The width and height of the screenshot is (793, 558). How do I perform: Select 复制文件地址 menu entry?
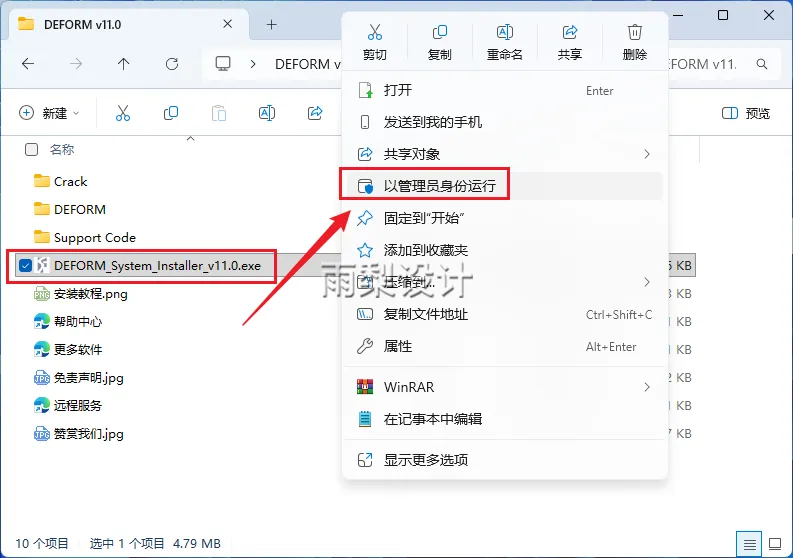[505, 315]
